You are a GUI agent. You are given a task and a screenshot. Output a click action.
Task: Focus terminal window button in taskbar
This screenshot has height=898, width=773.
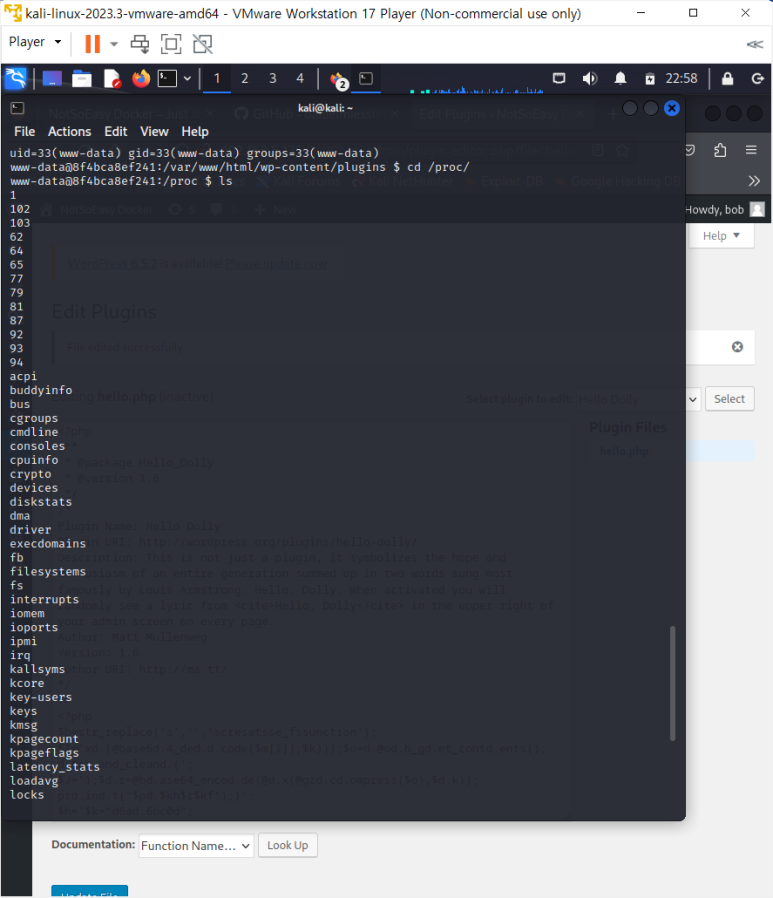point(366,78)
